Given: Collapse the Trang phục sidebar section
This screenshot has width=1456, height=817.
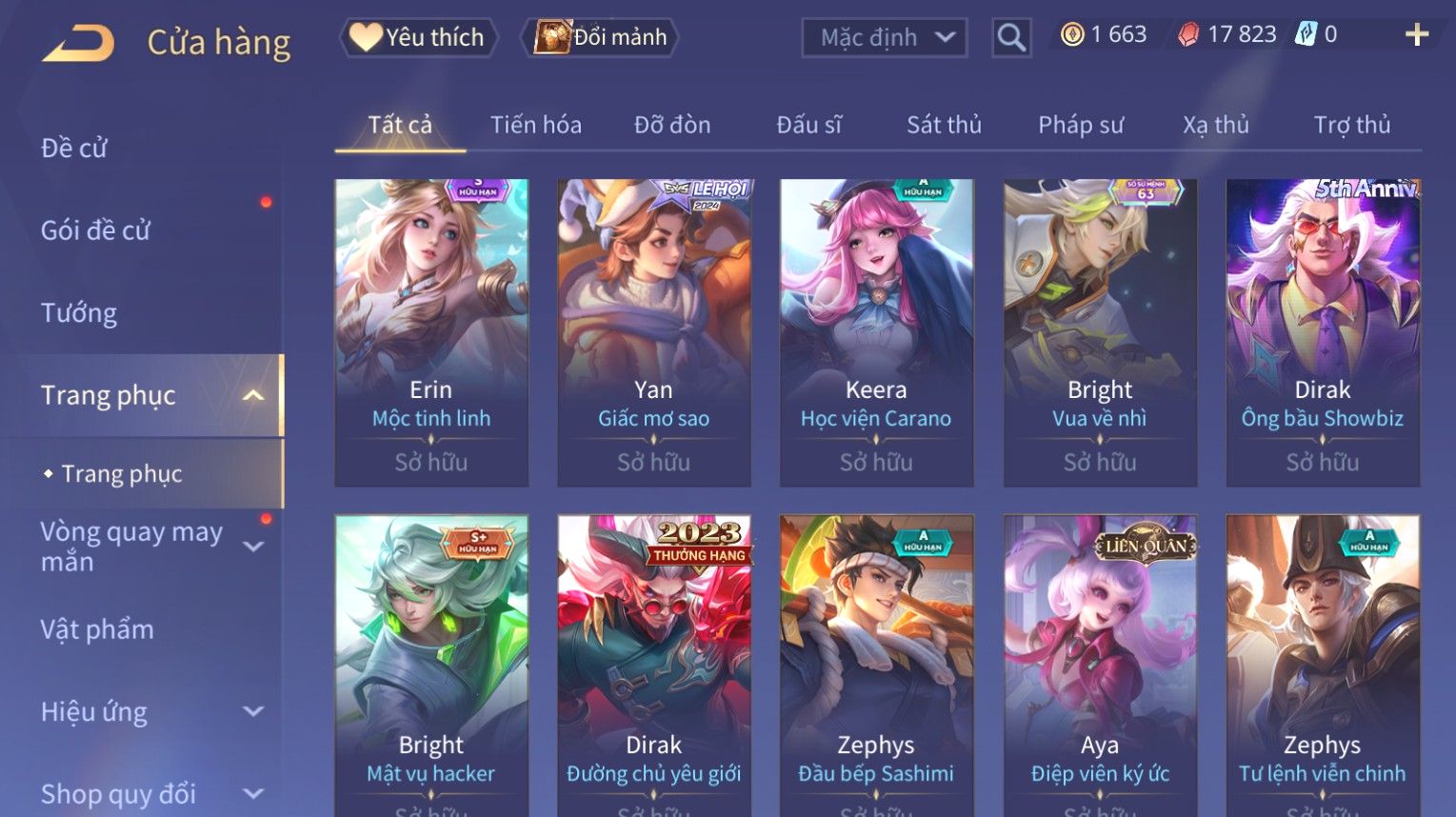Looking at the screenshot, I should [253, 395].
